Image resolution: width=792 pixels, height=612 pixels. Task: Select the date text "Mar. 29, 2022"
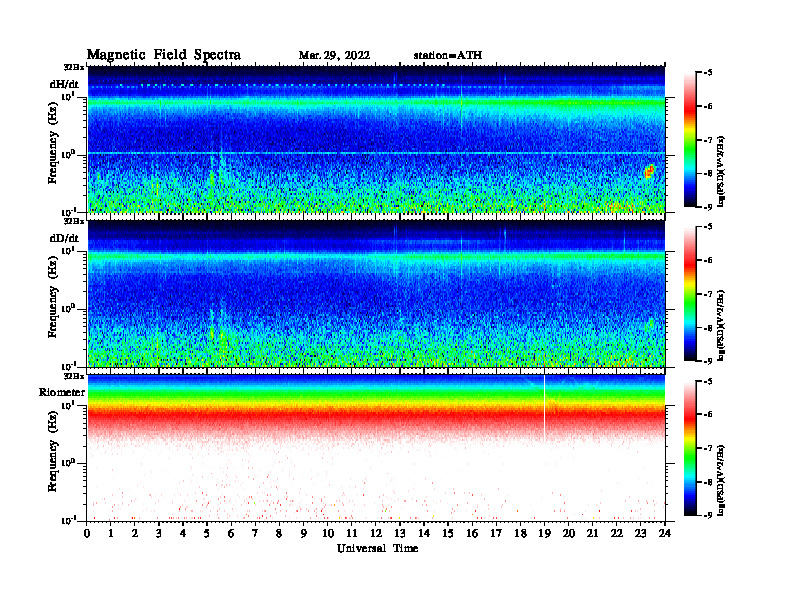pos(334,56)
